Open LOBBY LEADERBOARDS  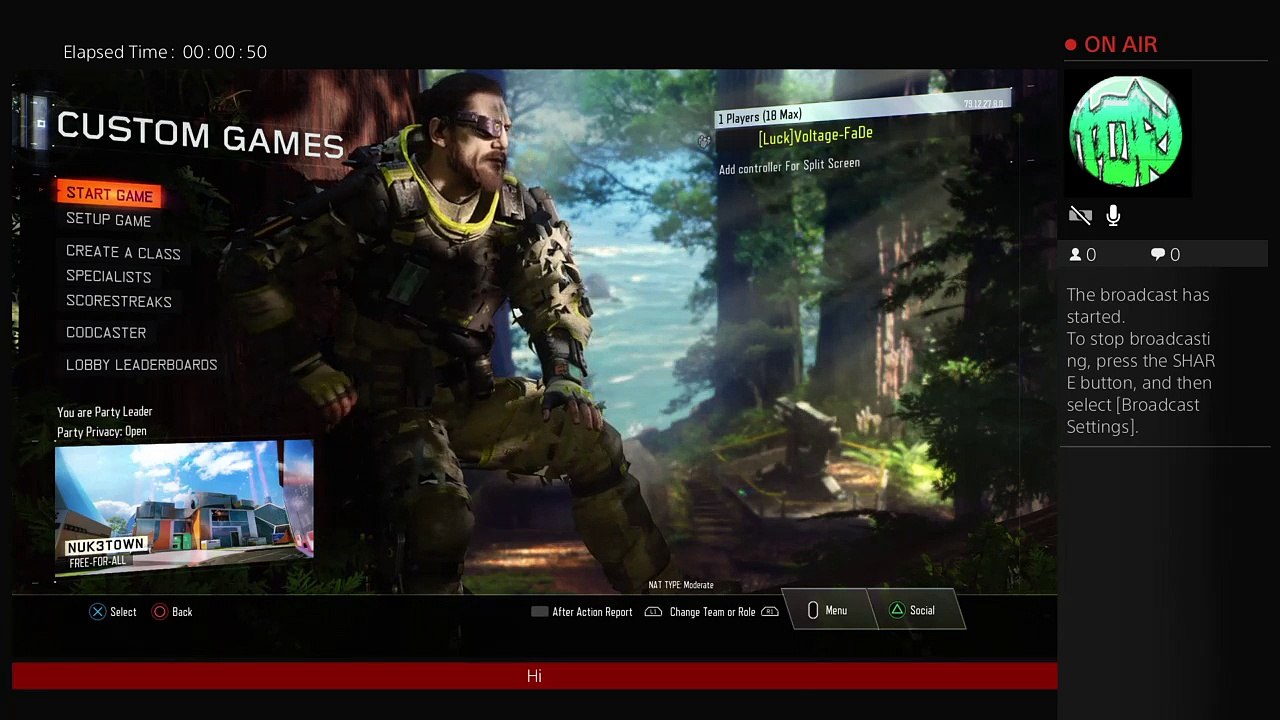tap(141, 365)
